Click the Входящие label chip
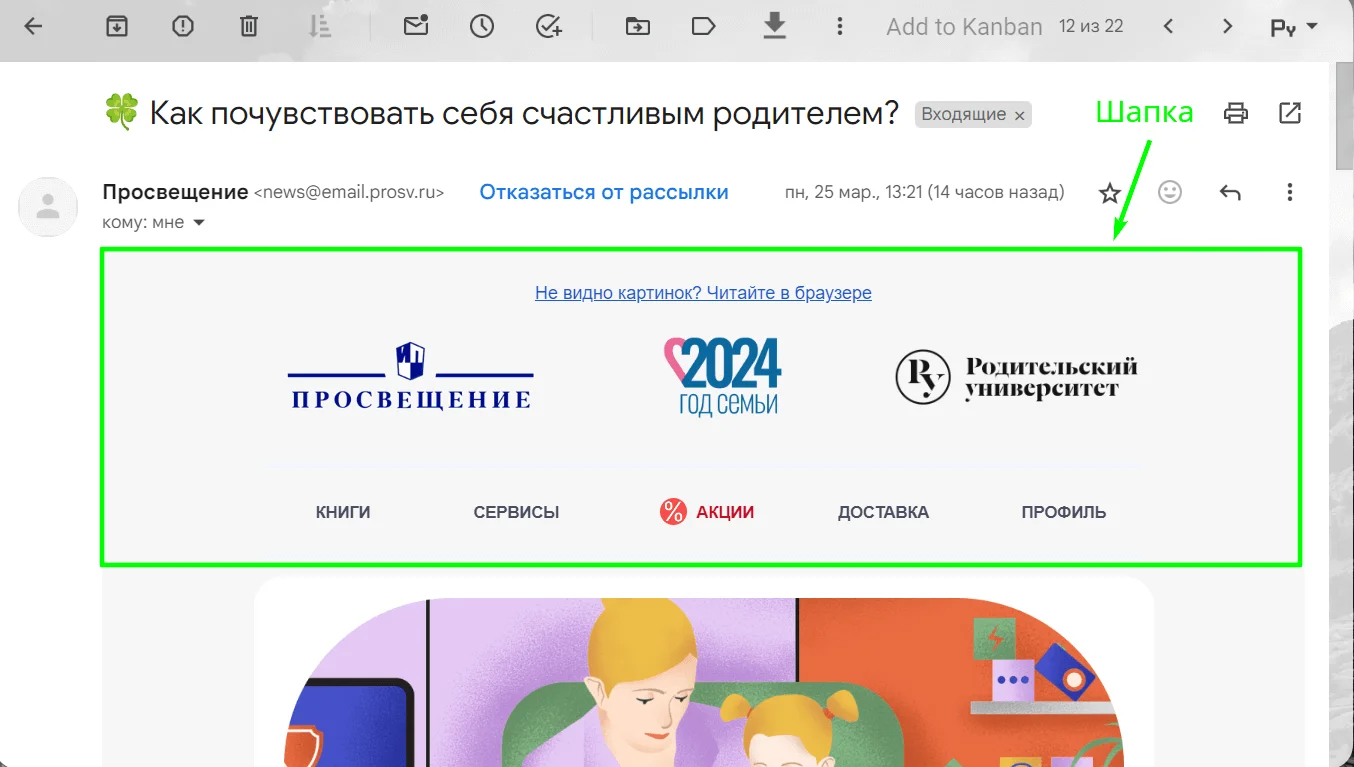The height and width of the screenshot is (767, 1354). (x=964, y=114)
